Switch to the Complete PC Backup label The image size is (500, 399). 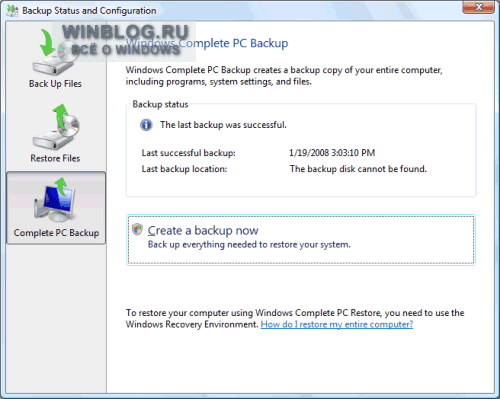56,233
